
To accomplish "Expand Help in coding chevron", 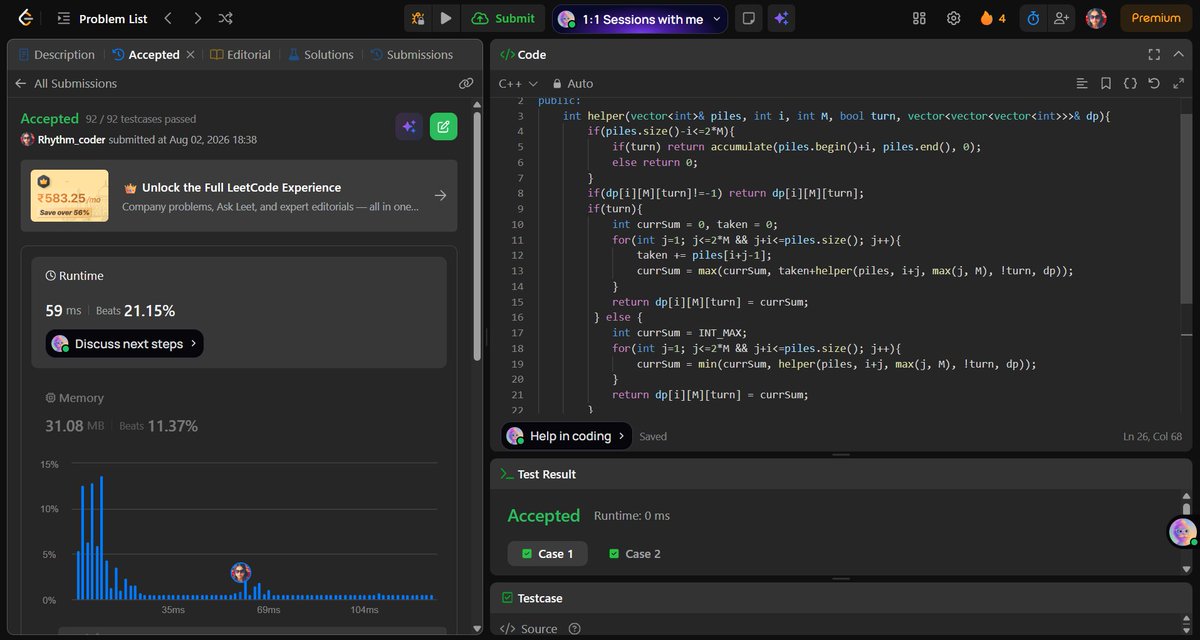I will pyautogui.click(x=621, y=436).
